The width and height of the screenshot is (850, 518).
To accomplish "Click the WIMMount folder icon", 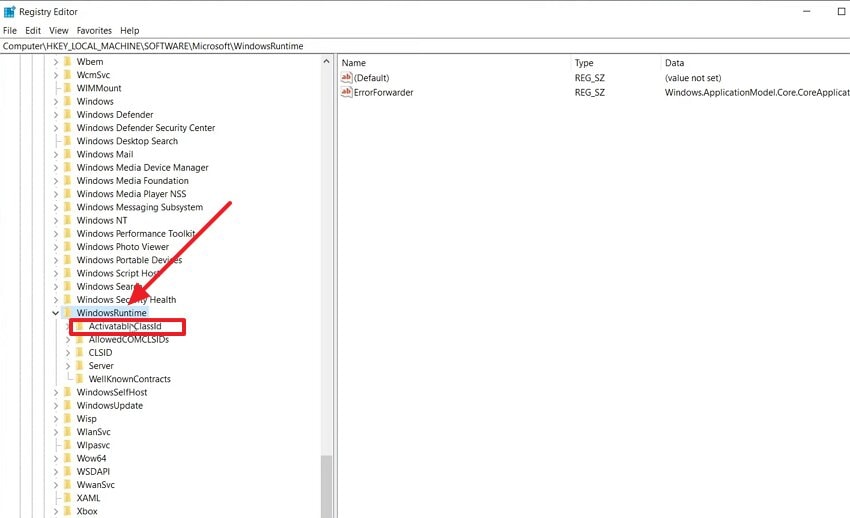I will coord(68,88).
